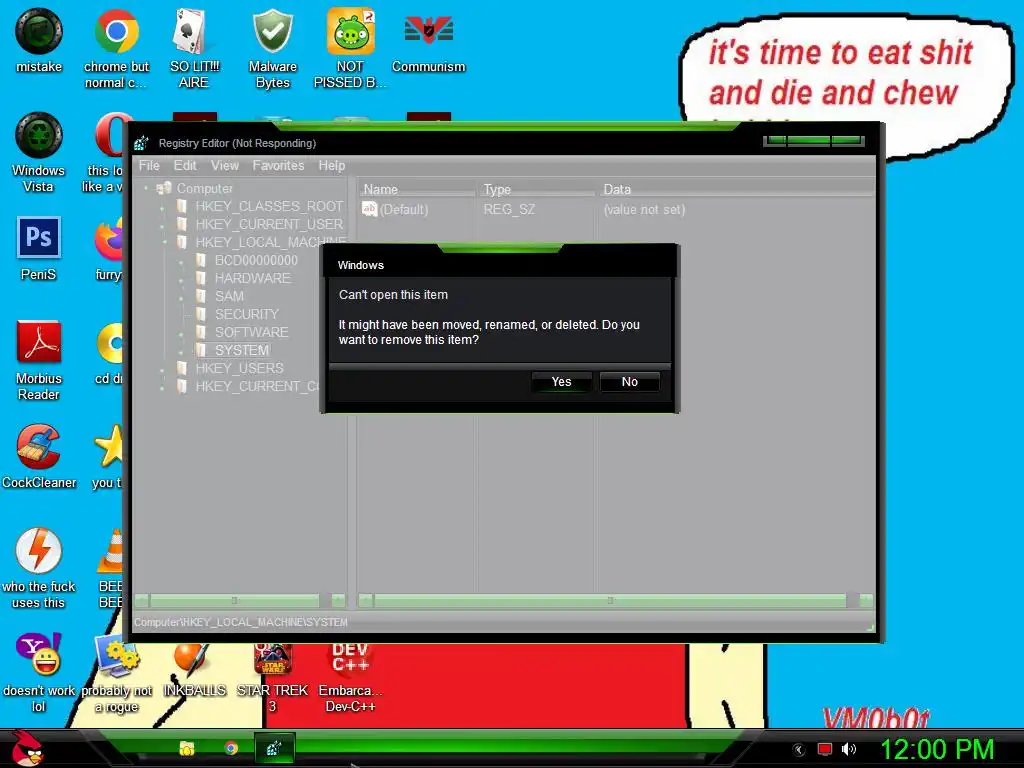Select the BCD00000000 key
The image size is (1024, 768).
coord(256,261)
